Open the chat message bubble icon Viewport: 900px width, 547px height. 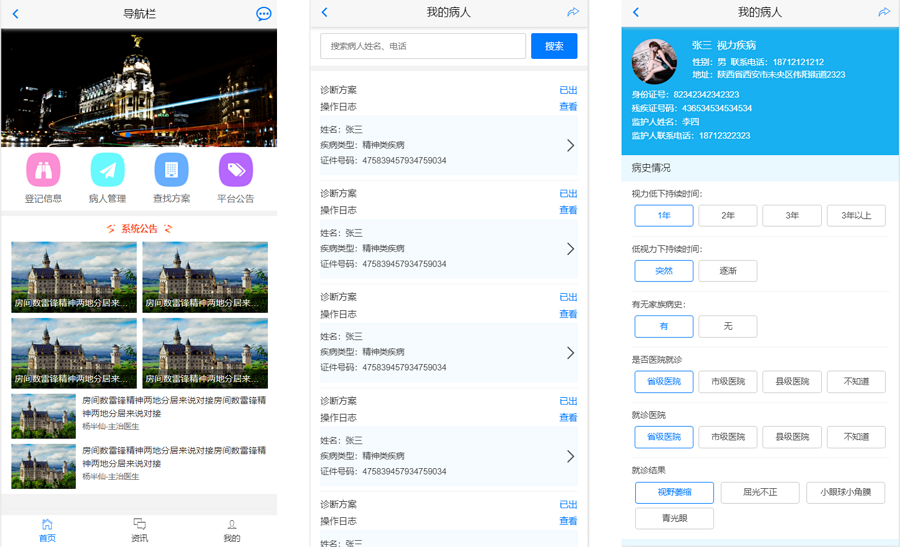[263, 14]
